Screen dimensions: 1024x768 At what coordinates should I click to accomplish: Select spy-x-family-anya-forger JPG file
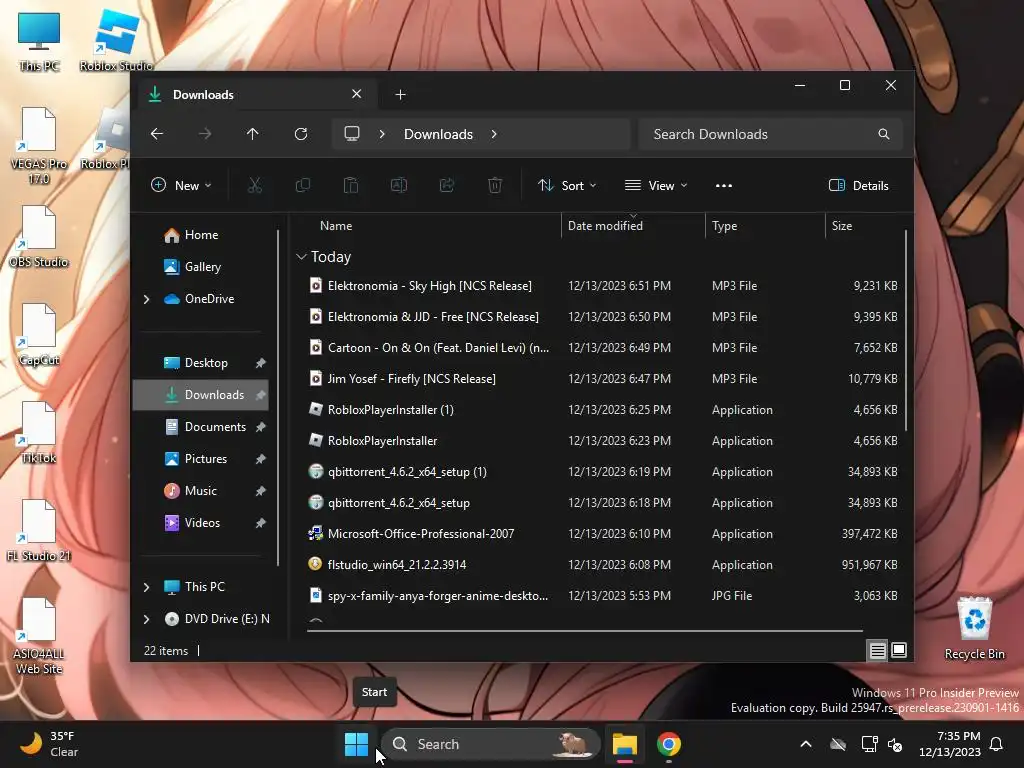click(x=602, y=596)
